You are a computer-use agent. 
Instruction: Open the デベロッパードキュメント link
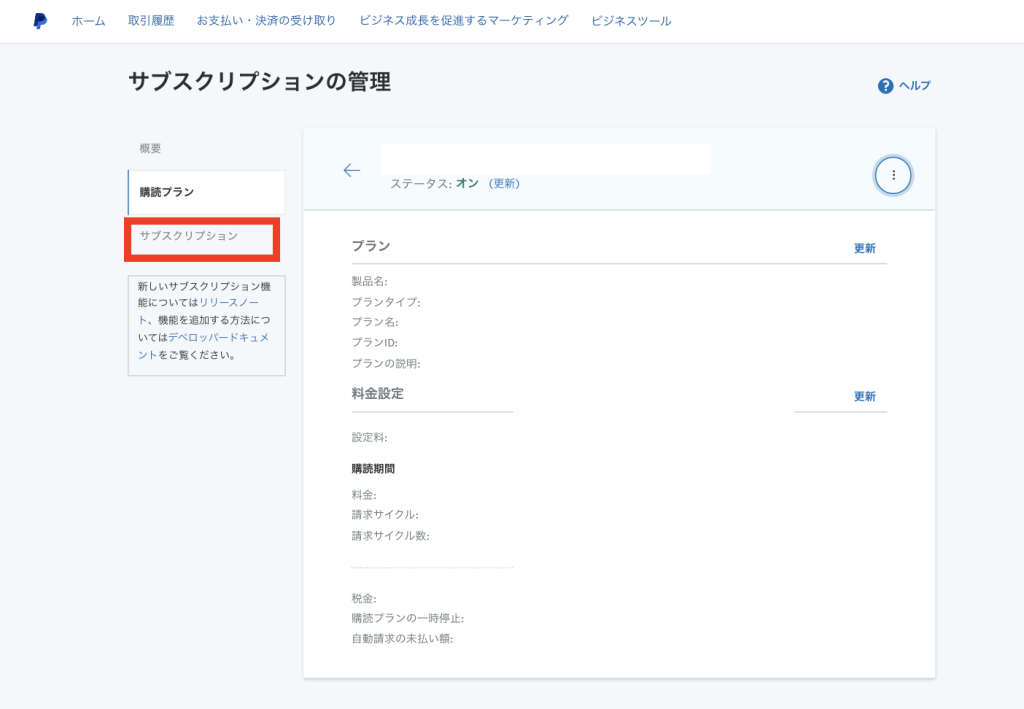pyautogui.click(x=218, y=337)
